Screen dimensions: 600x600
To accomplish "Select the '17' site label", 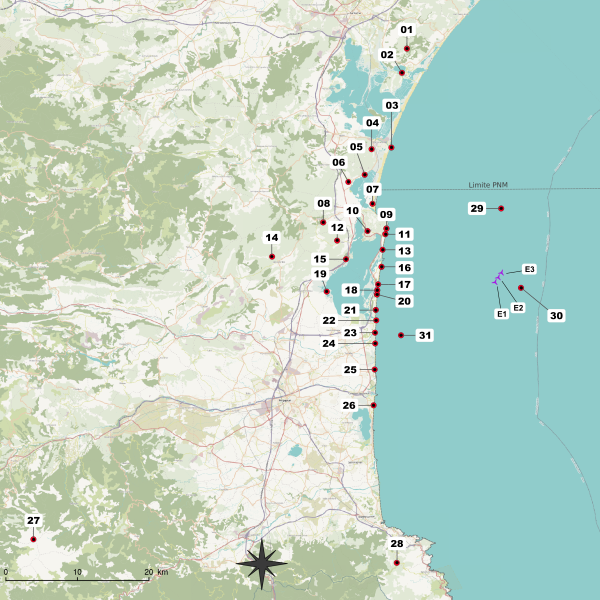I will point(404,284).
